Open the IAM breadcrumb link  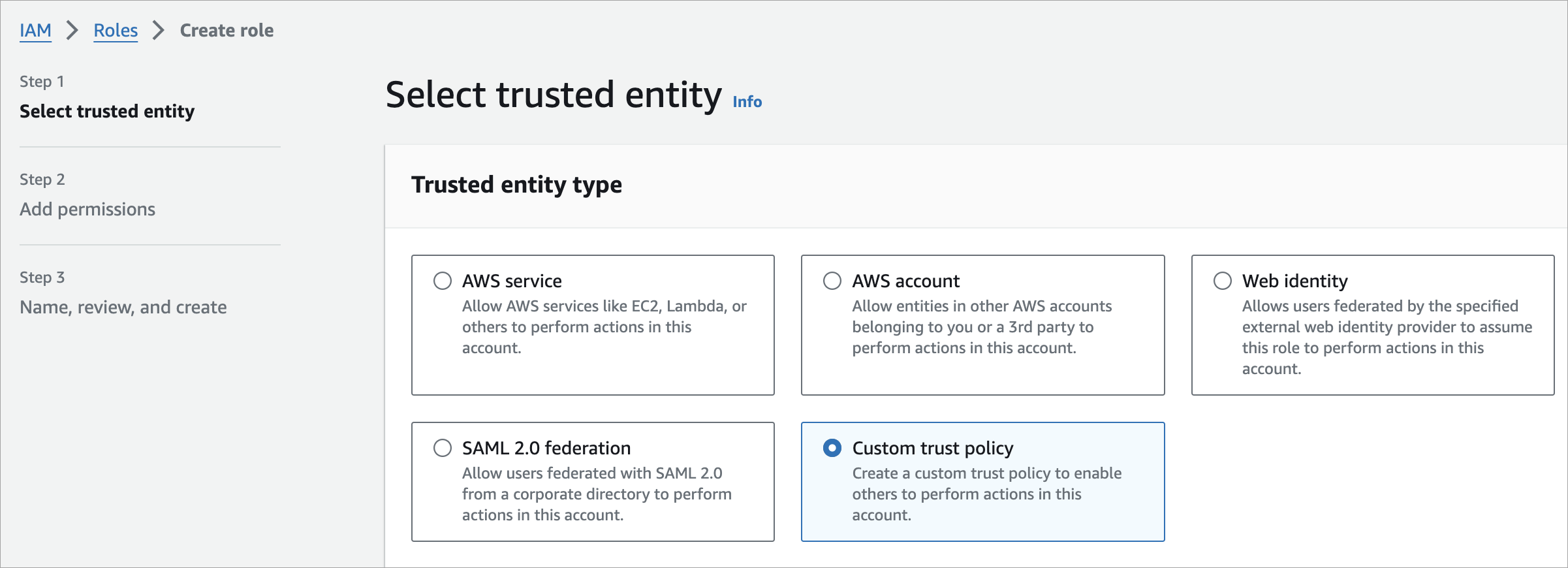35,30
